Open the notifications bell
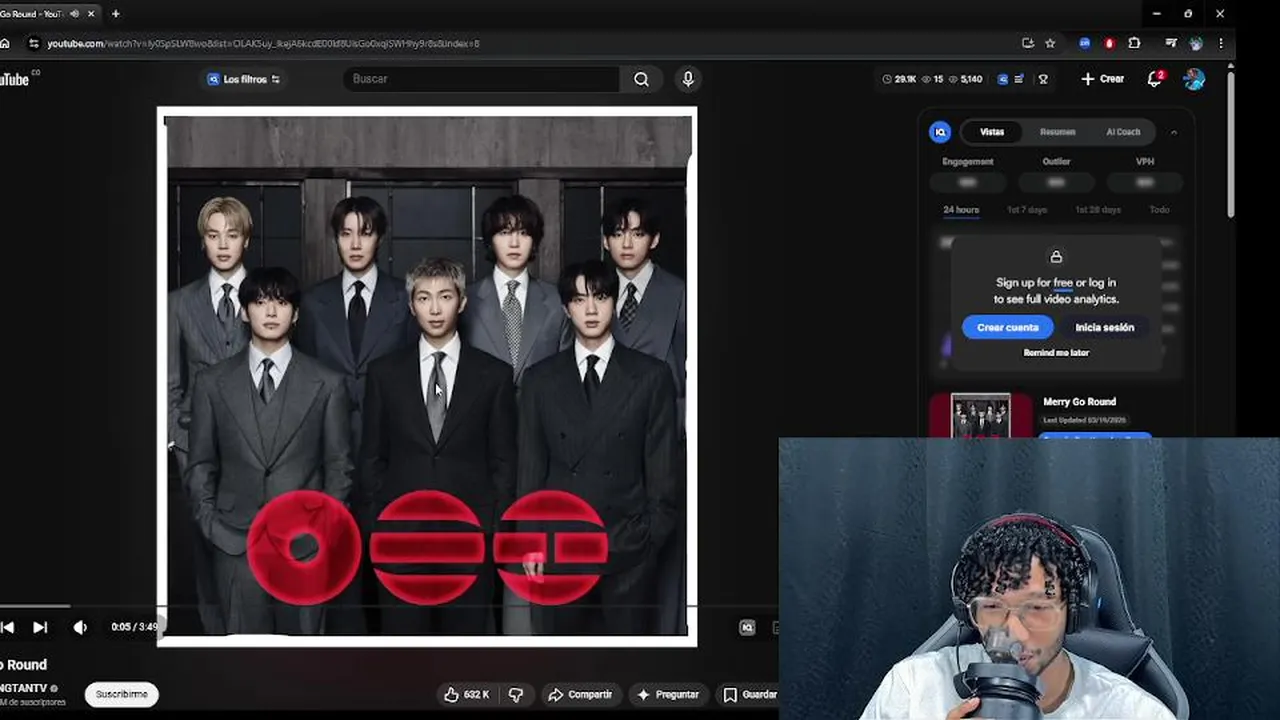This screenshot has width=1280, height=720. pyautogui.click(x=1155, y=79)
